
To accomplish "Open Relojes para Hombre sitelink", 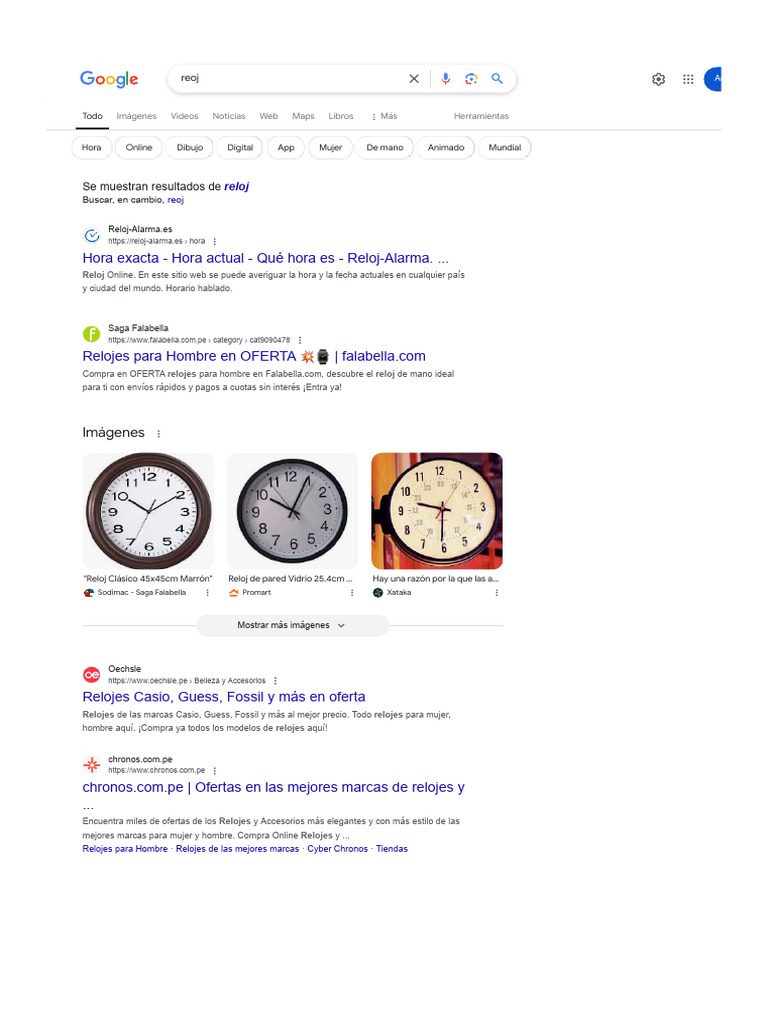I will point(125,849).
